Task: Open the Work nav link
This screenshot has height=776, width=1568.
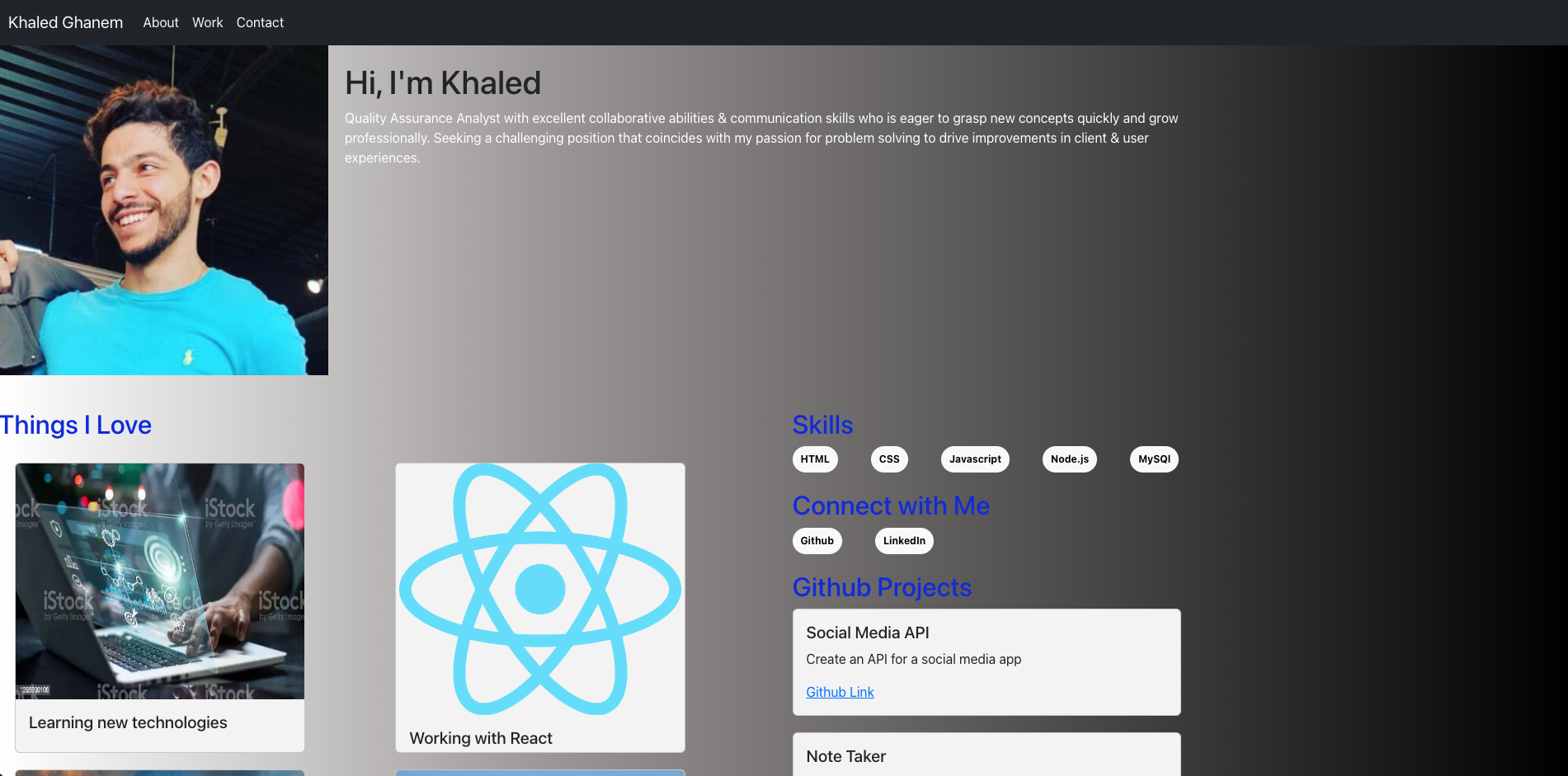Action: point(208,22)
